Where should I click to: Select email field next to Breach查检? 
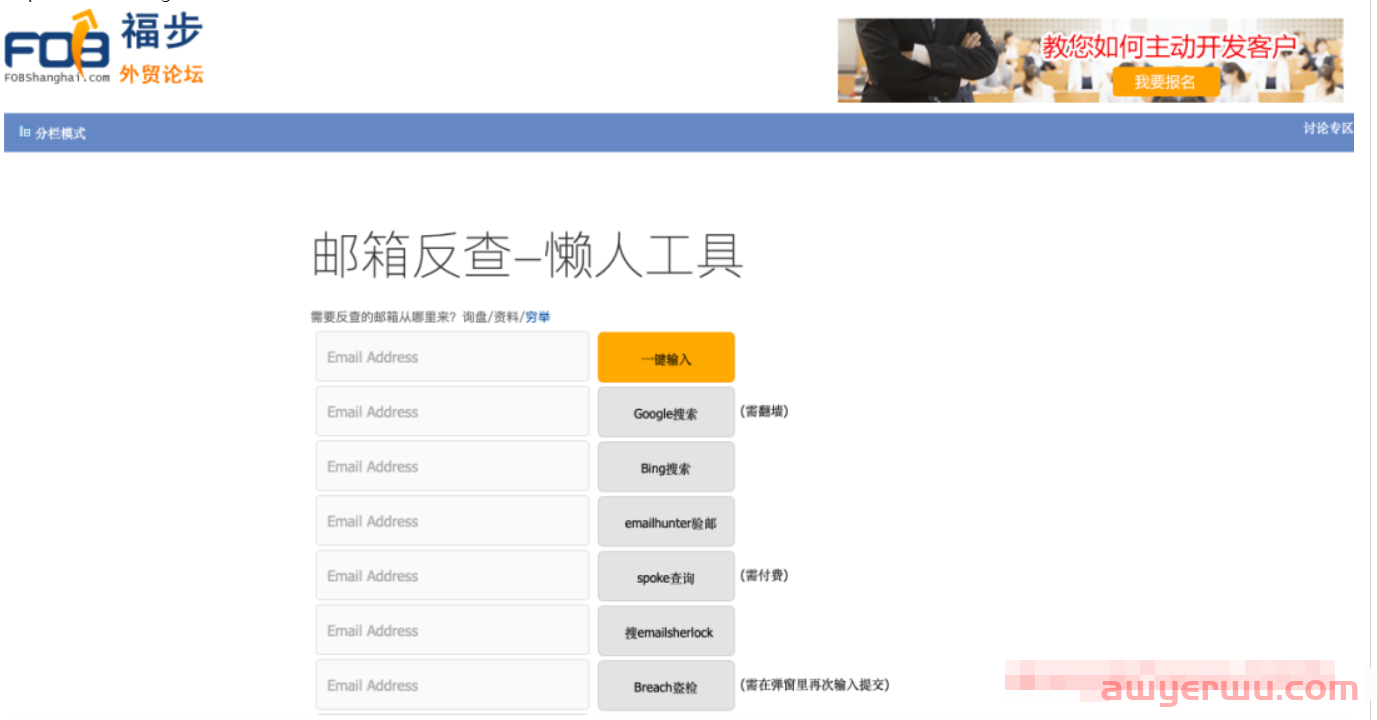click(x=452, y=685)
